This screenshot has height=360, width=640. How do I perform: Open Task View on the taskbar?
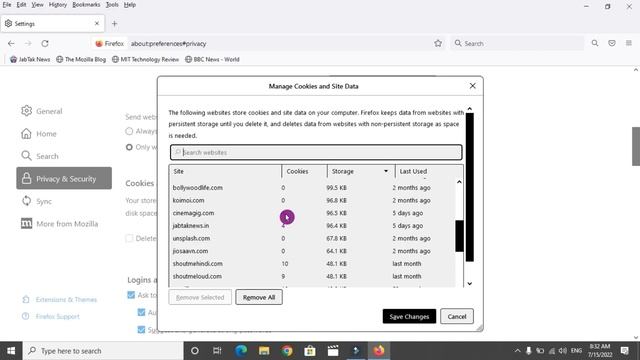pos(217,351)
